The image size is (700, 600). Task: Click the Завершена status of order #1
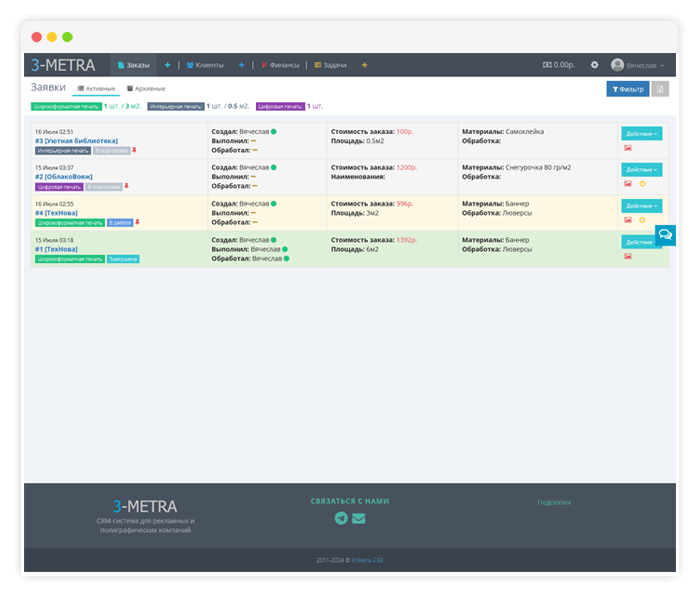(x=123, y=259)
